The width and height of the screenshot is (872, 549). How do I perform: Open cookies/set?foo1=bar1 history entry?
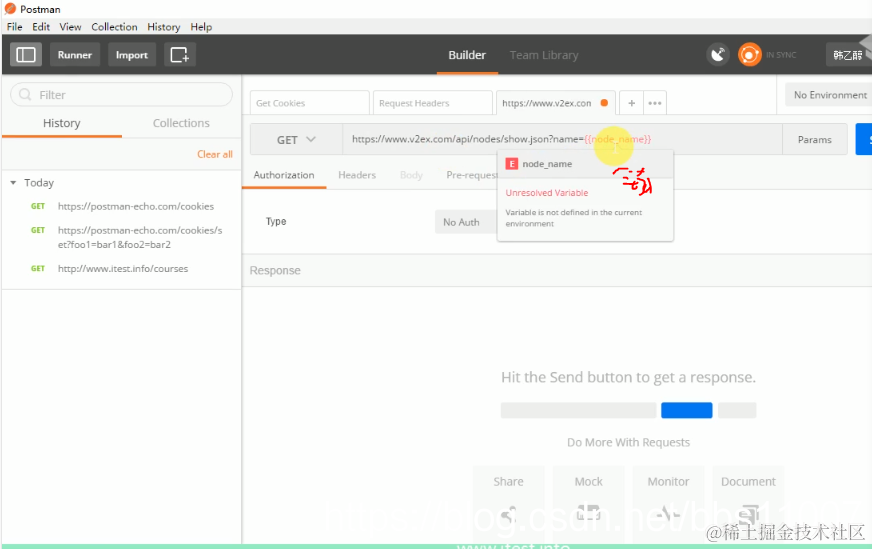pyautogui.click(x=140, y=238)
